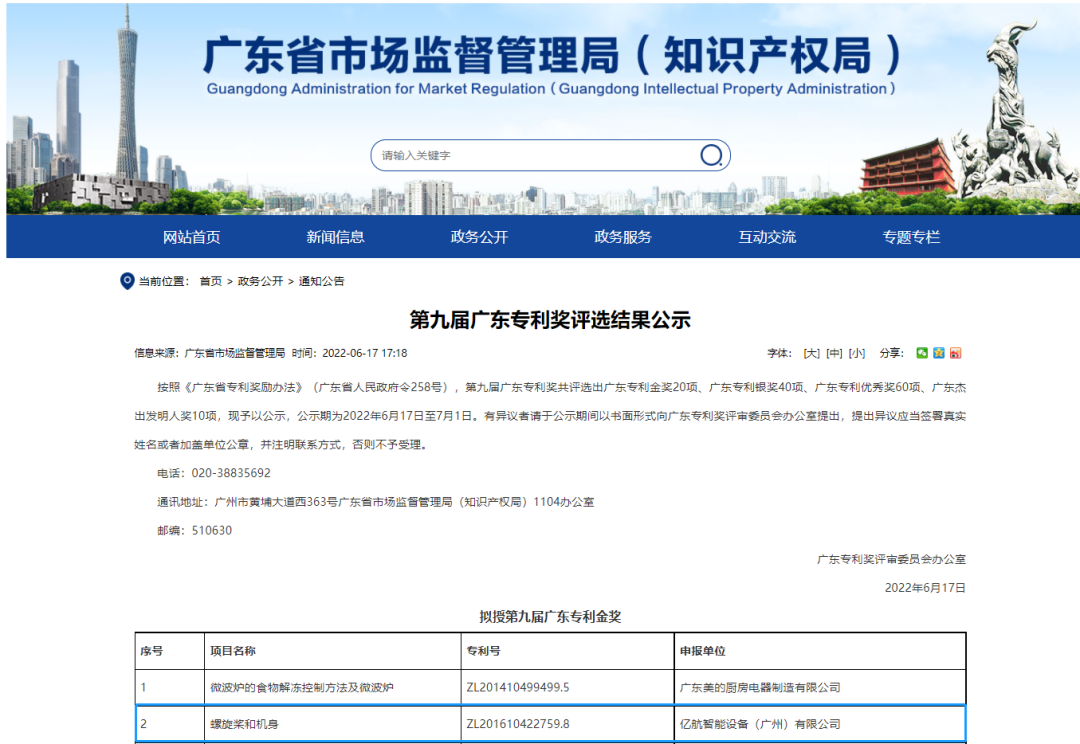Open 互动交流 navigation menu

(767, 237)
